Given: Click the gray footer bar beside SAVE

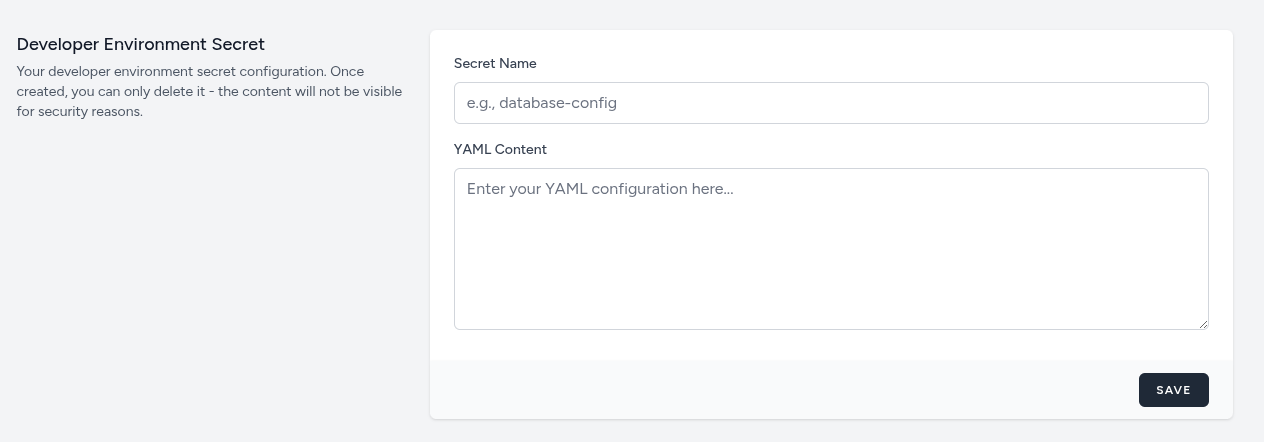Looking at the screenshot, I should [x=780, y=390].
